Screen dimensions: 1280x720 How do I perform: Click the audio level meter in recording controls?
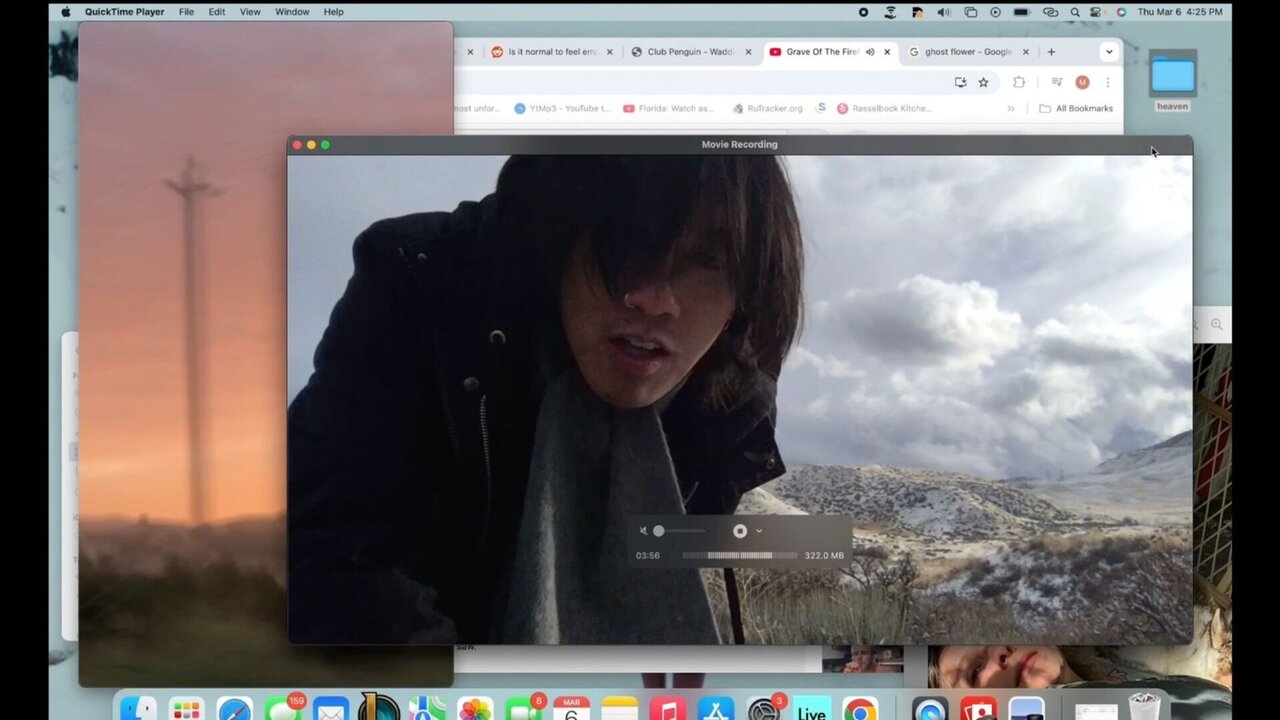(x=740, y=556)
